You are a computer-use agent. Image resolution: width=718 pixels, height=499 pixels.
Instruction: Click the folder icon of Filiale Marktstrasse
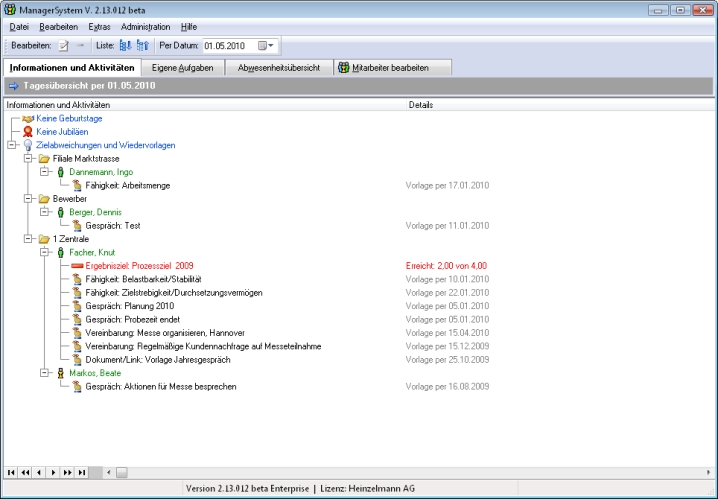(43, 158)
